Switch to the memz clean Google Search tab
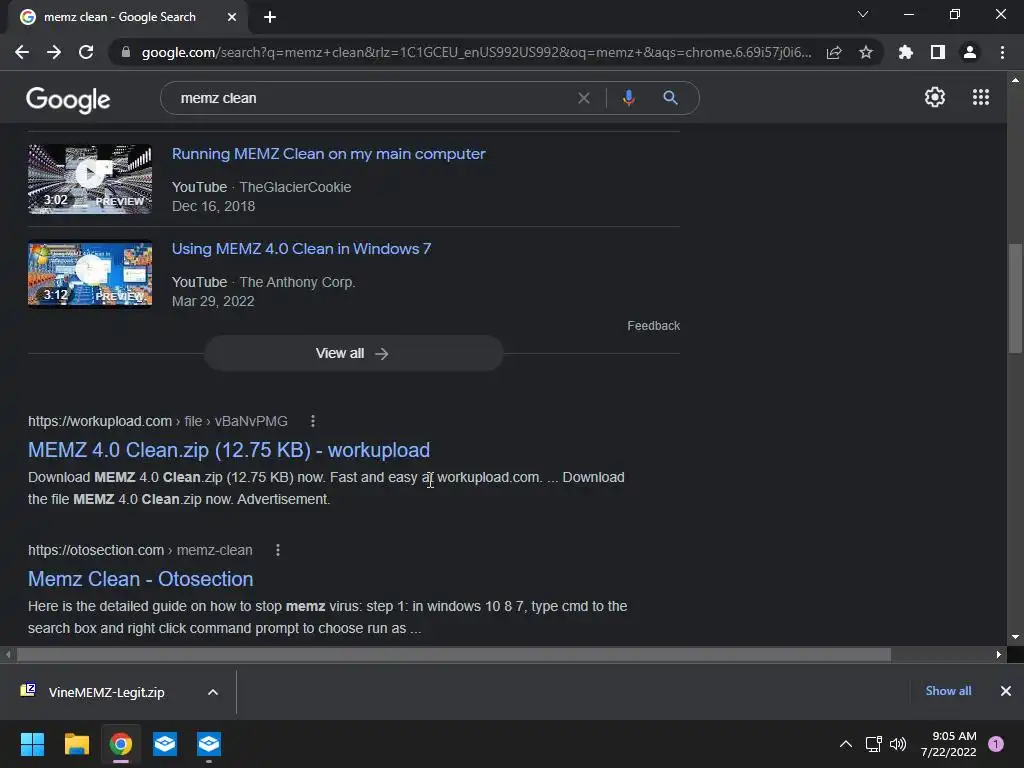This screenshot has width=1024, height=768. click(x=120, y=17)
